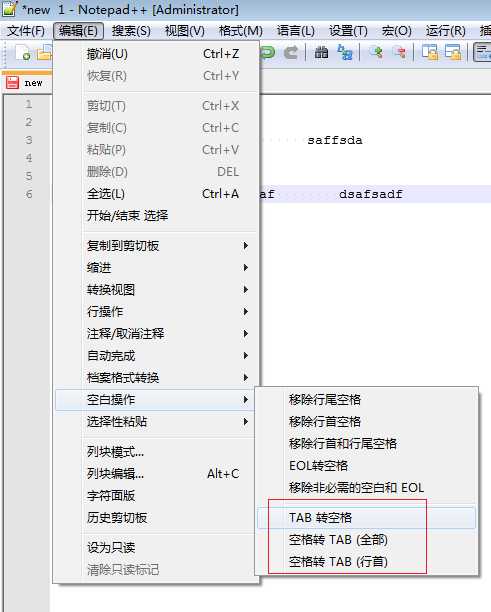The height and width of the screenshot is (612, 491).
Task: Click the text dsafsadf on line 6
Action: pyautogui.click(x=371, y=194)
